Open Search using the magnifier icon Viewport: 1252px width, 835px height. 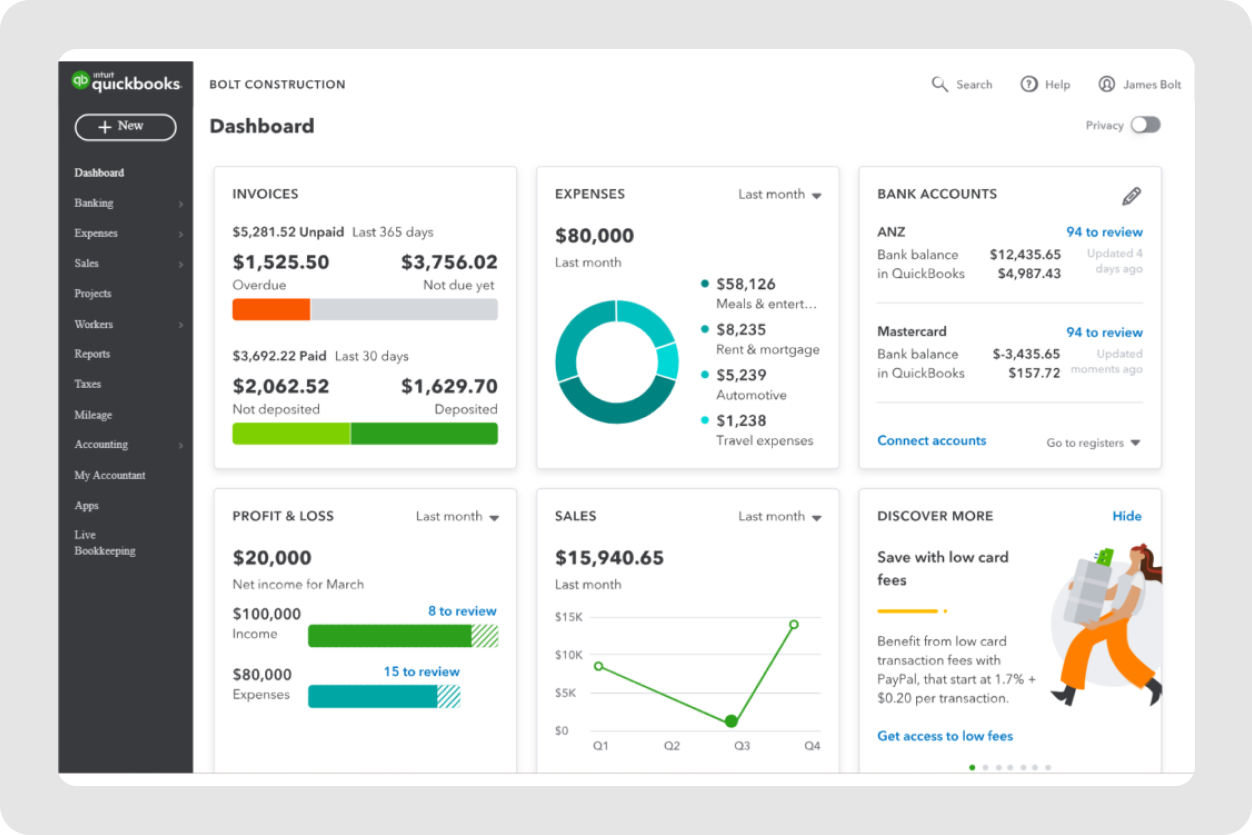(938, 84)
